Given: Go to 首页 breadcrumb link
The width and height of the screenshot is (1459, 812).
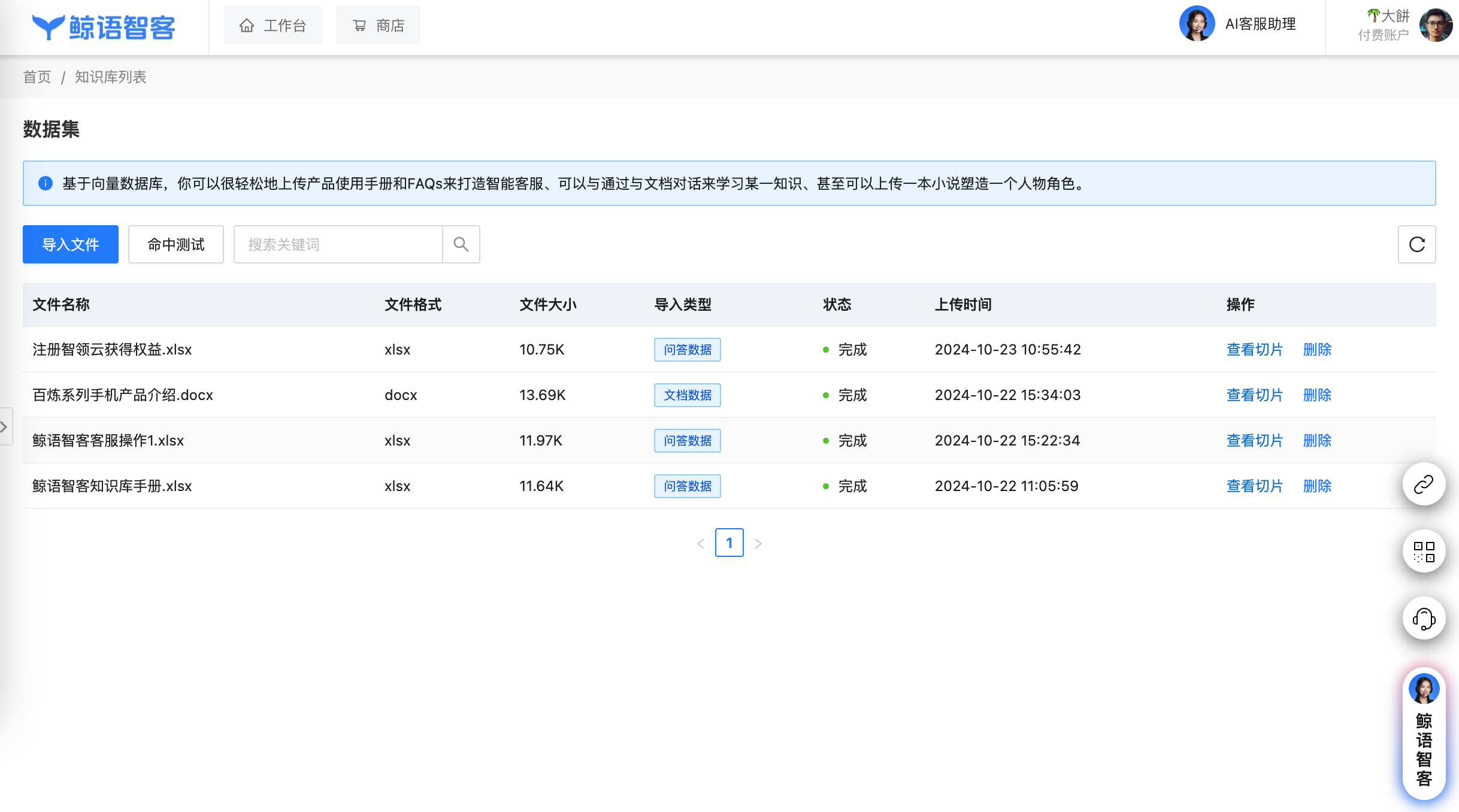Looking at the screenshot, I should [37, 77].
